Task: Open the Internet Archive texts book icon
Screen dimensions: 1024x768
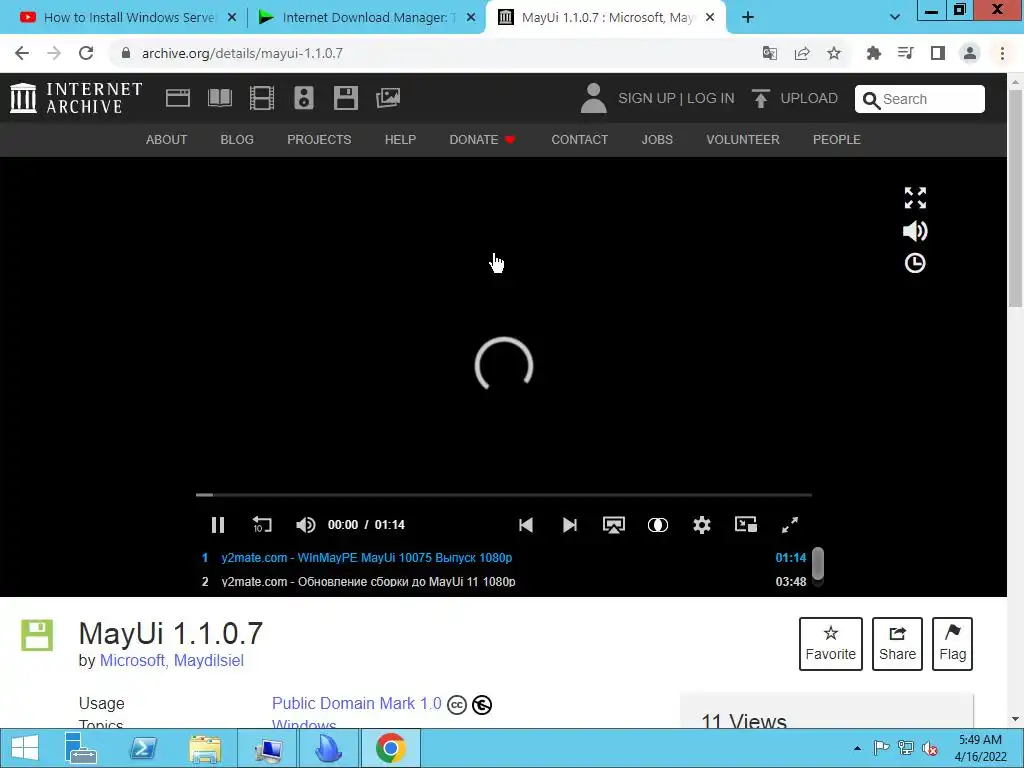Action: (x=219, y=98)
